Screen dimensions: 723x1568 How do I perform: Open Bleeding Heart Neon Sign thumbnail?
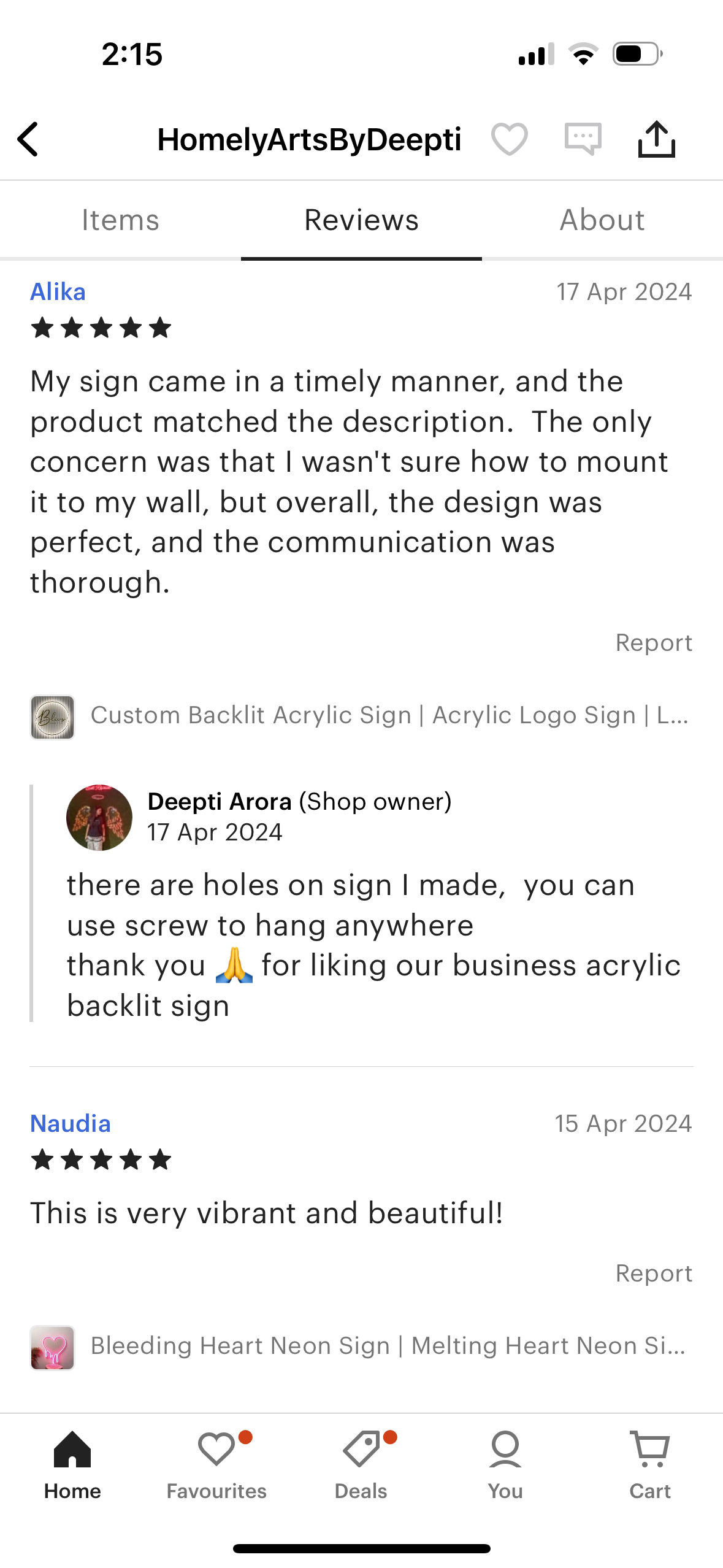[x=53, y=1347]
